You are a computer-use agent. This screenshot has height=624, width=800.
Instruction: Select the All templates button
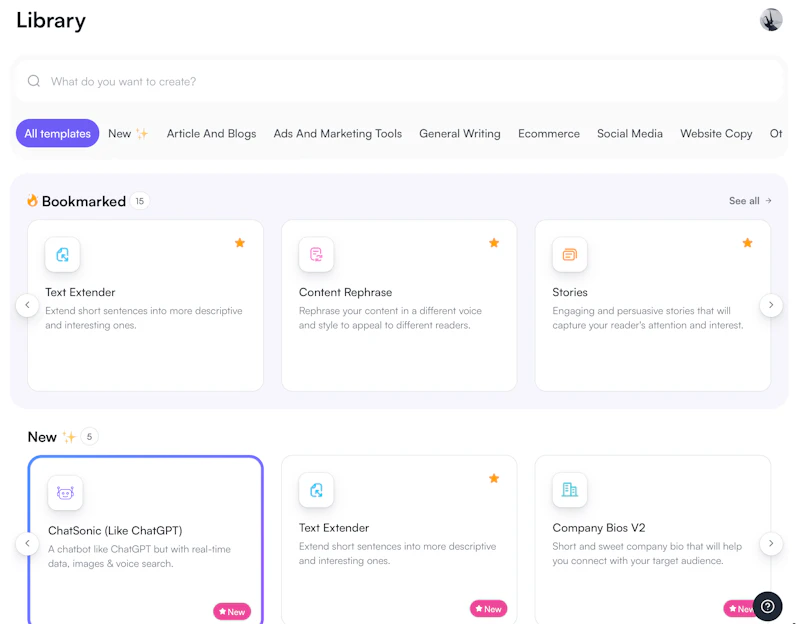(x=57, y=133)
